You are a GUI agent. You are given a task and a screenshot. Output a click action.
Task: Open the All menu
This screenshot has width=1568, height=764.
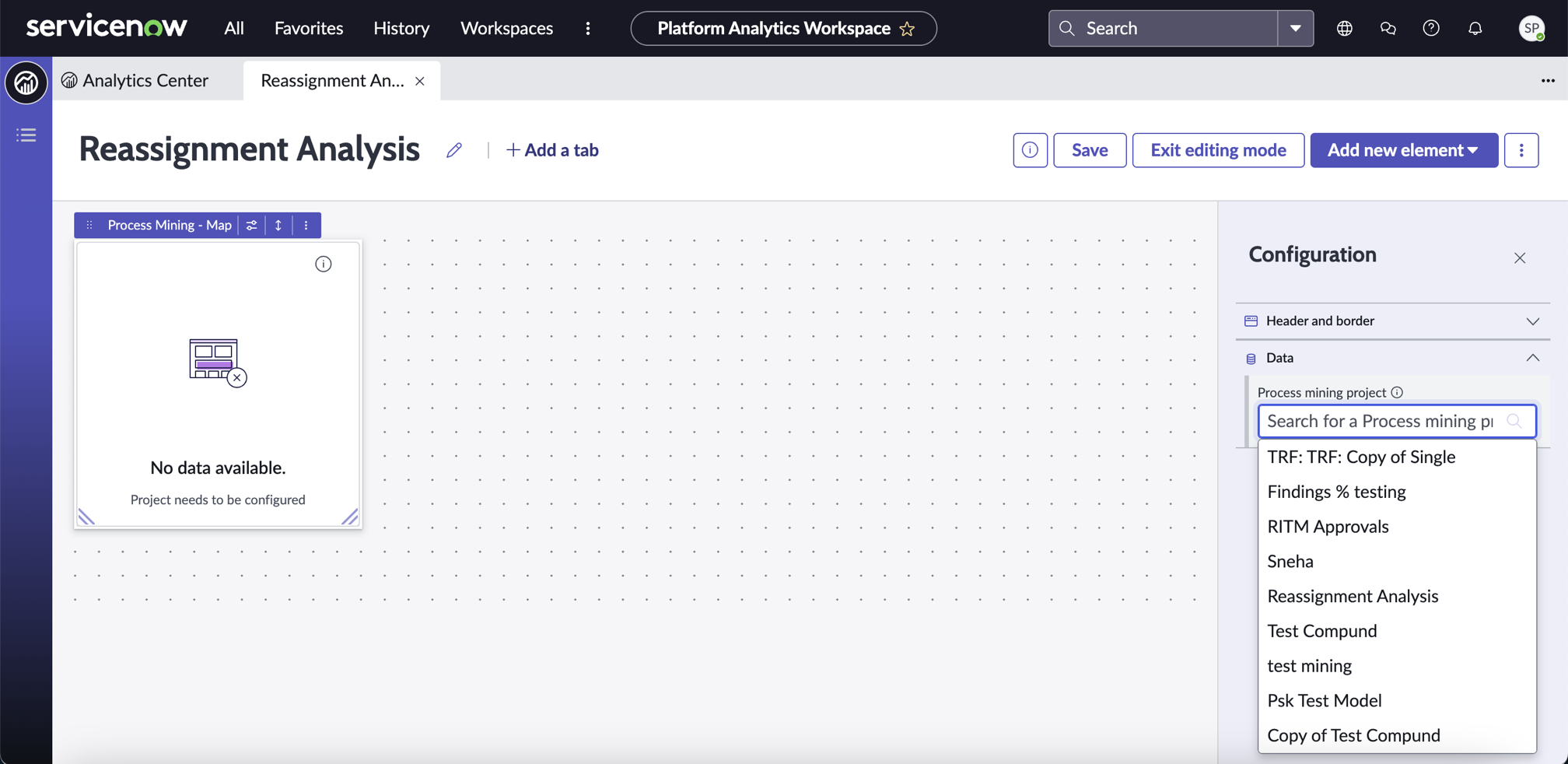pyautogui.click(x=234, y=28)
